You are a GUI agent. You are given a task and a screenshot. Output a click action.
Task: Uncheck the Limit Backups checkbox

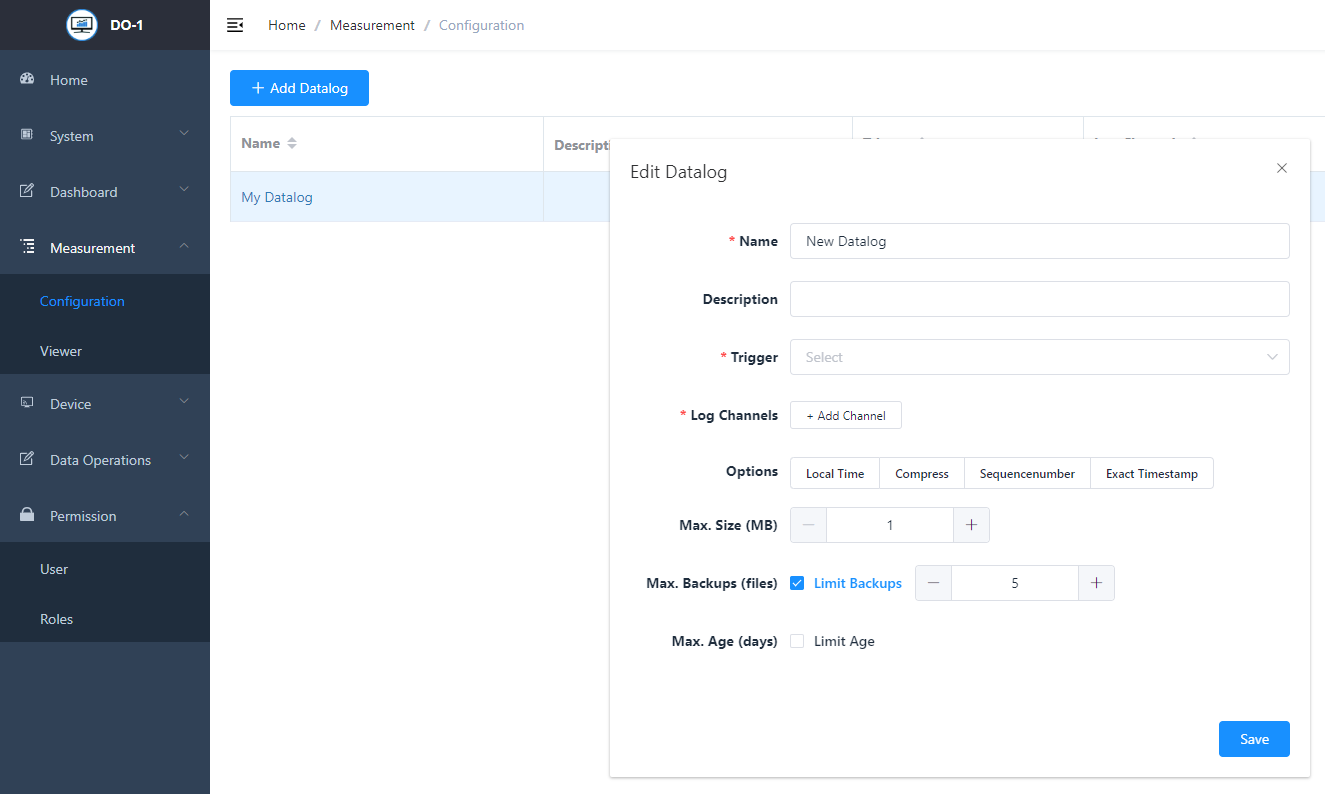[797, 583]
